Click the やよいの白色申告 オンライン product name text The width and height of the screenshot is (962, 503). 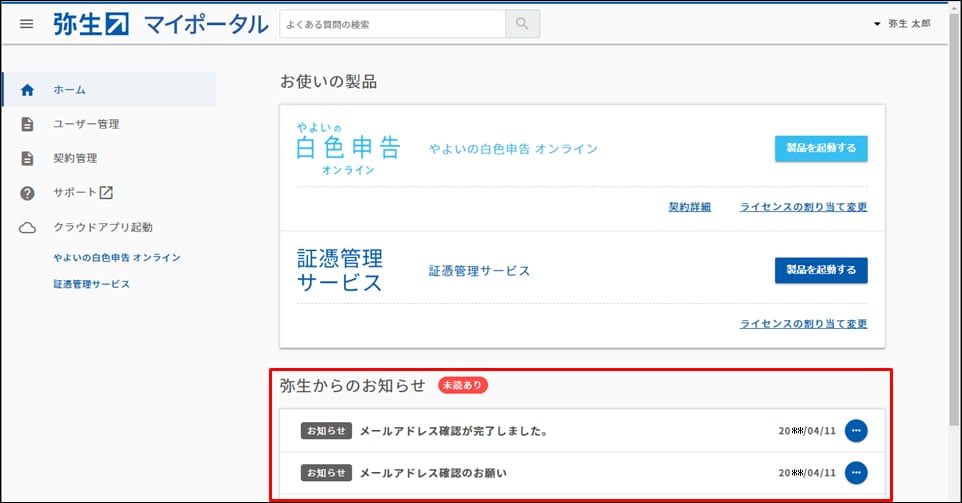[x=513, y=149]
